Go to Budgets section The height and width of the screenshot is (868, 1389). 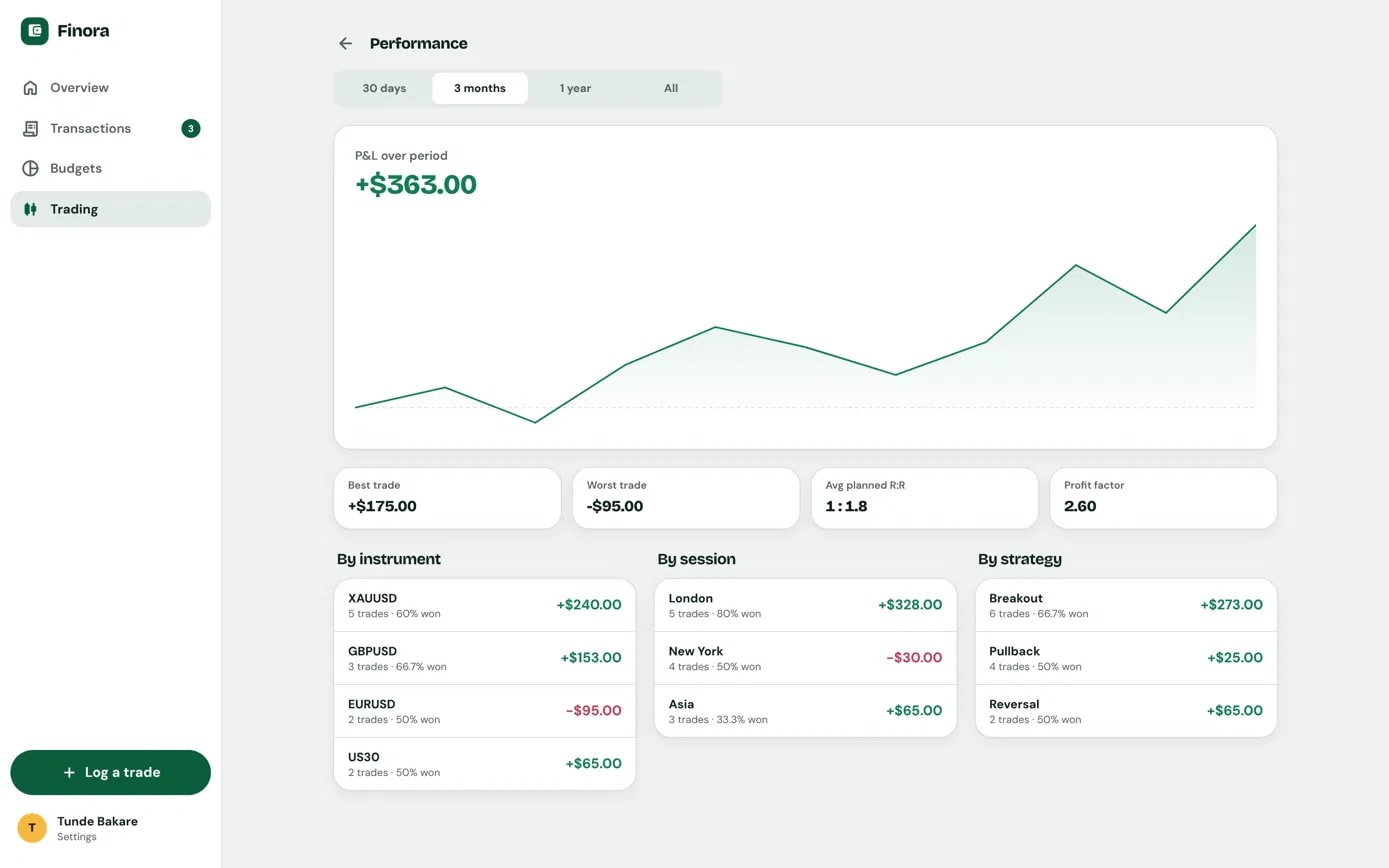[x=110, y=168]
